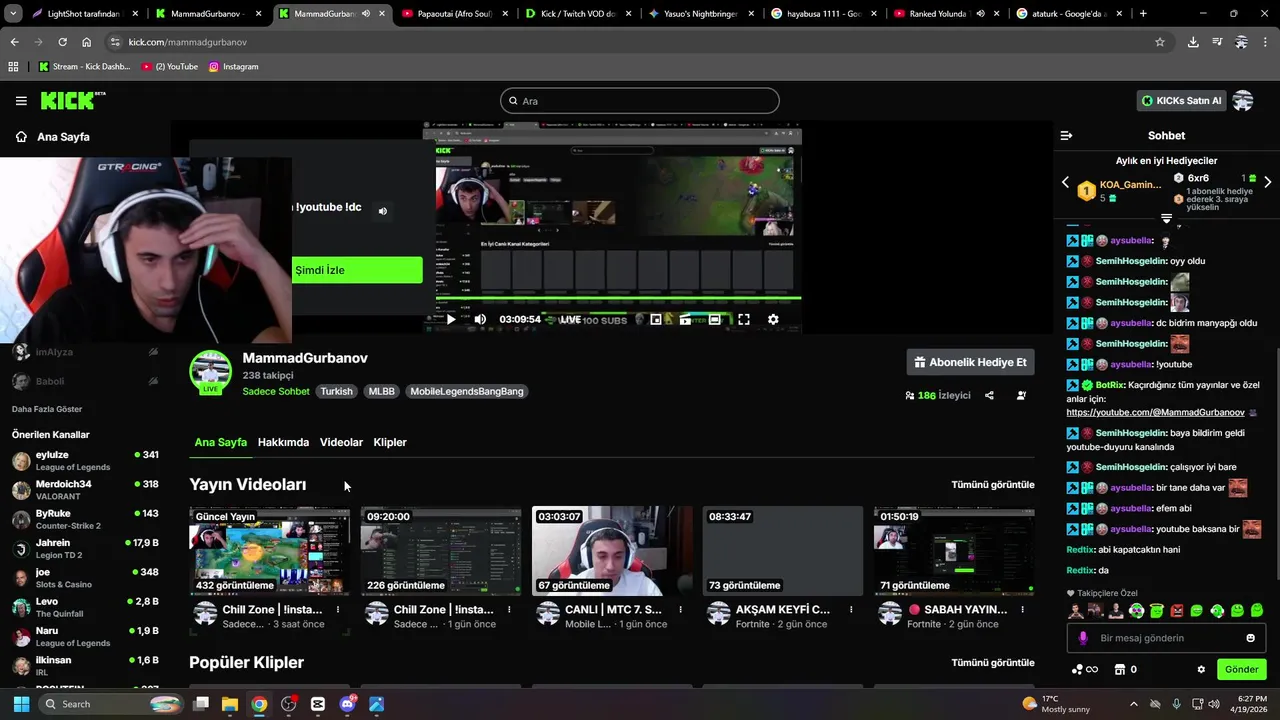Open the chat shop icon
This screenshot has height=720, width=1280.
[1121, 670]
